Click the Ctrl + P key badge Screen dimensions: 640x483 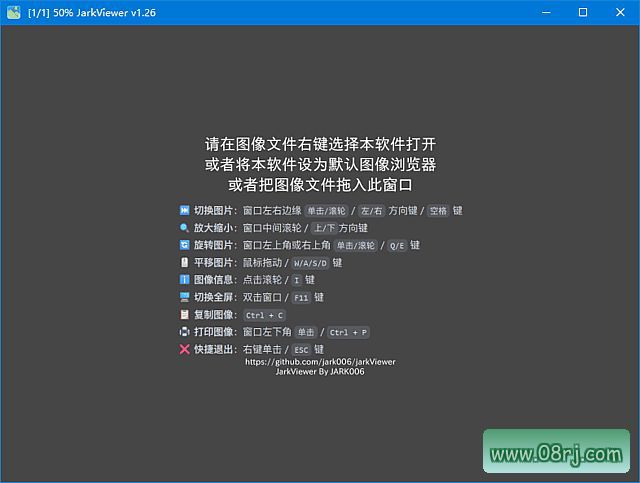(x=348, y=332)
